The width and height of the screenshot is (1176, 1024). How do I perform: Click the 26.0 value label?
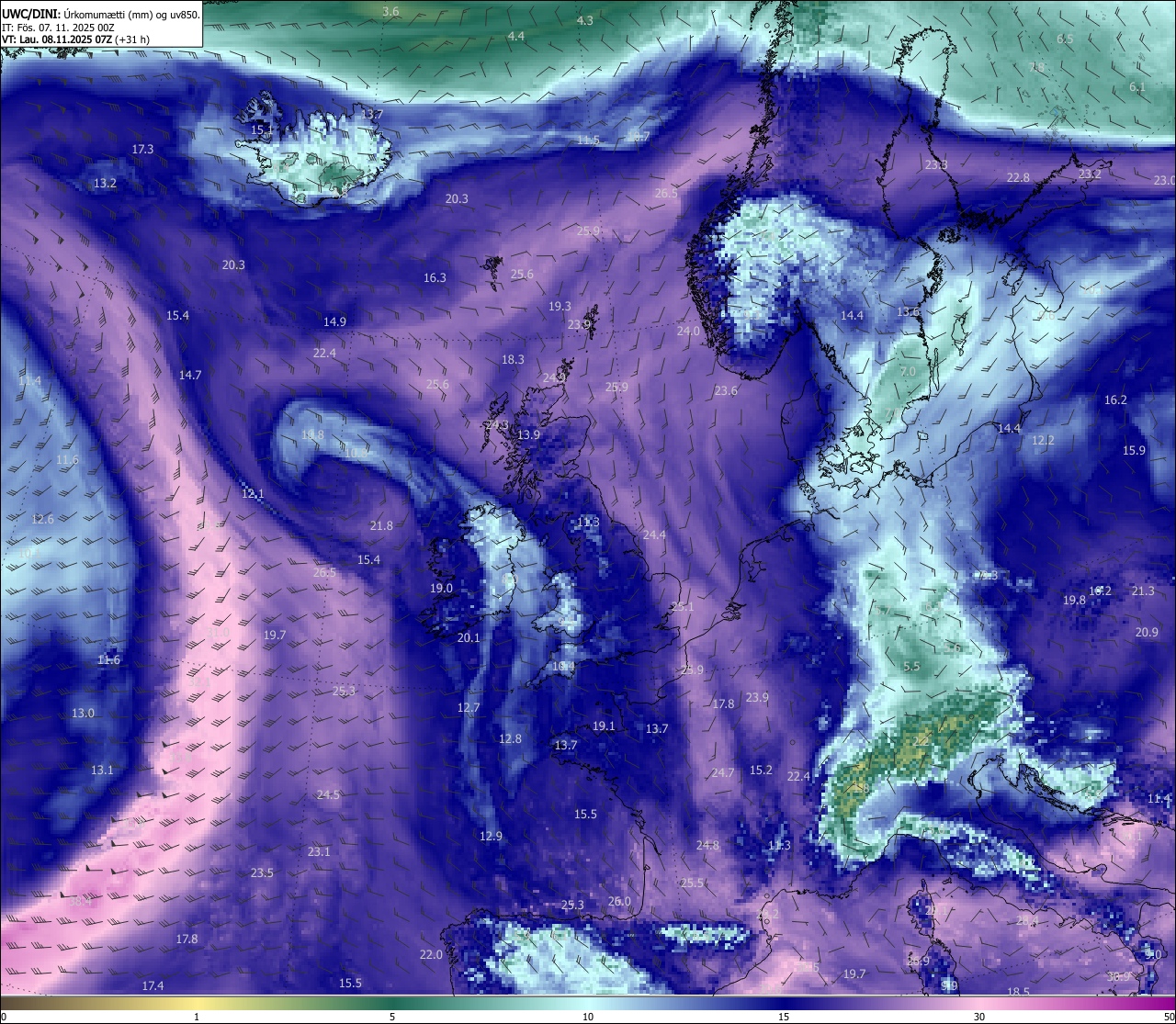tap(619, 902)
